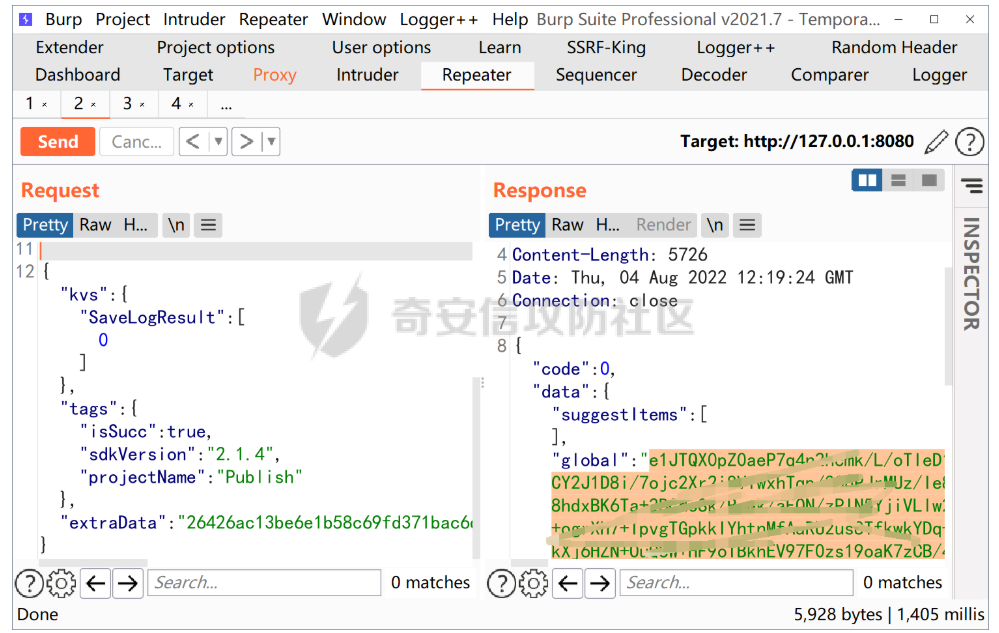This screenshot has width=999, height=633.
Task: Toggle Response non-printable \n characters button
Action: point(715,225)
